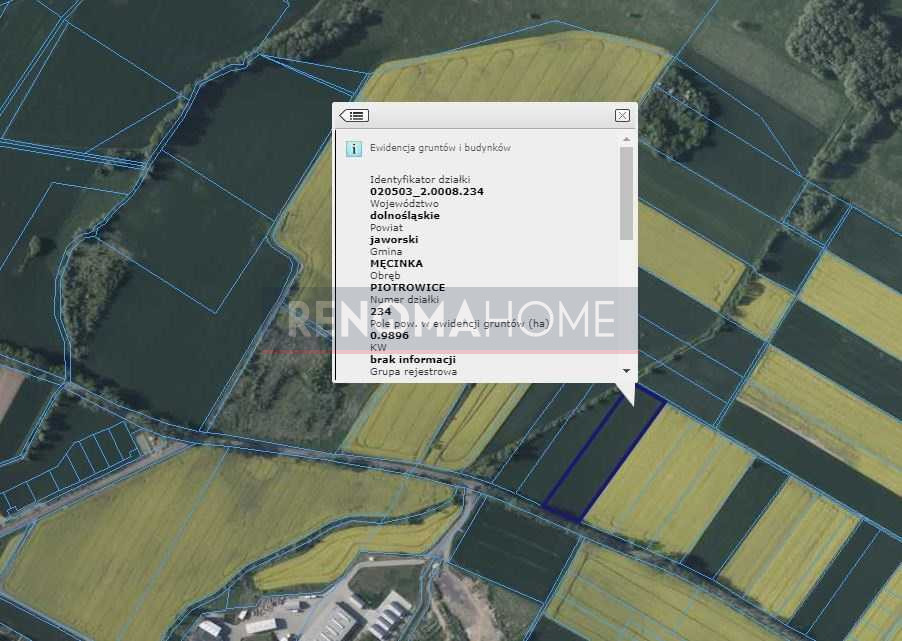Screen dimensions: 902x641
Task: Click the parcel identifier 020503_2.0008.234
Action: pyautogui.click(x=412, y=191)
